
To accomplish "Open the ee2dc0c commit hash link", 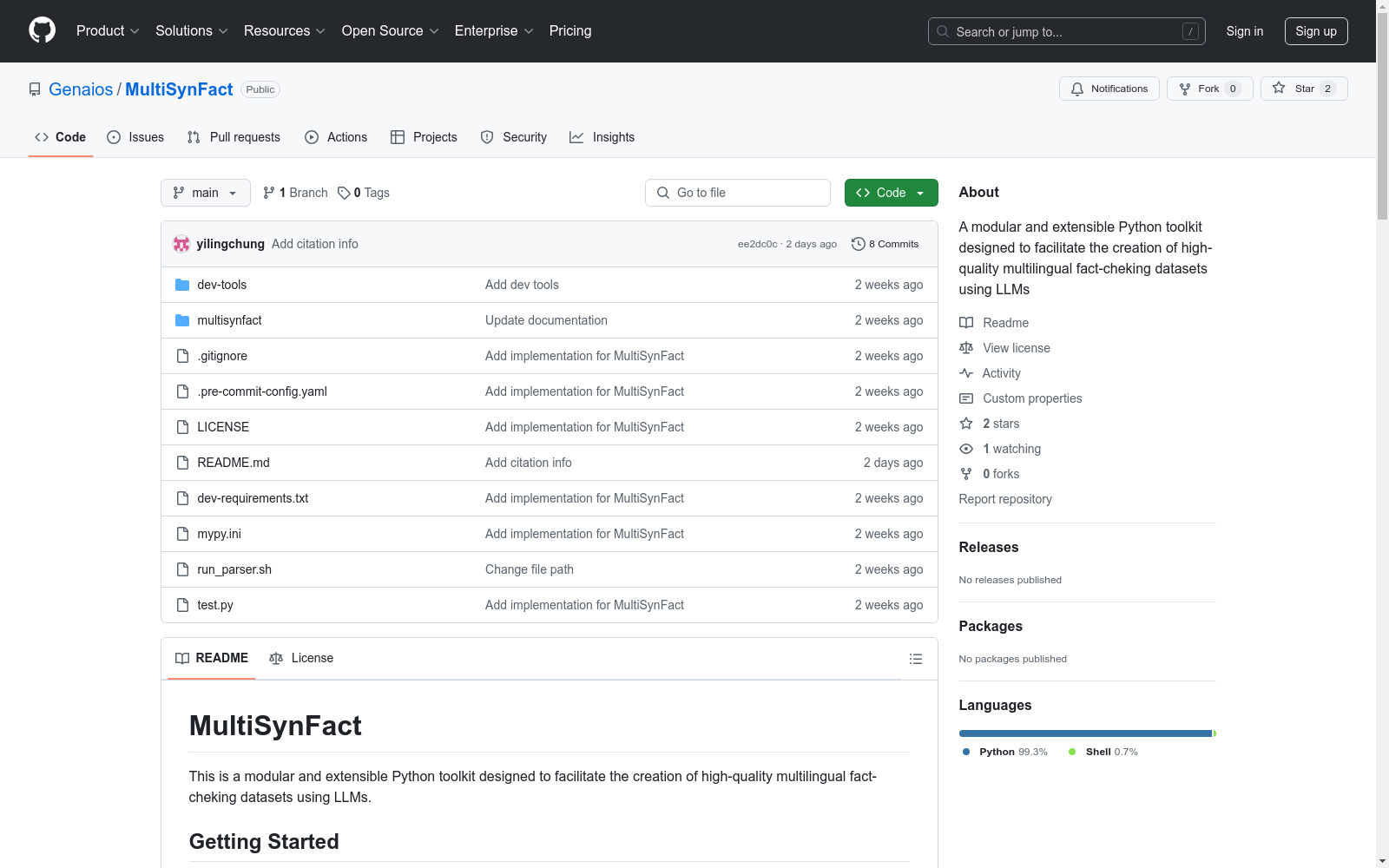I will tap(758, 244).
